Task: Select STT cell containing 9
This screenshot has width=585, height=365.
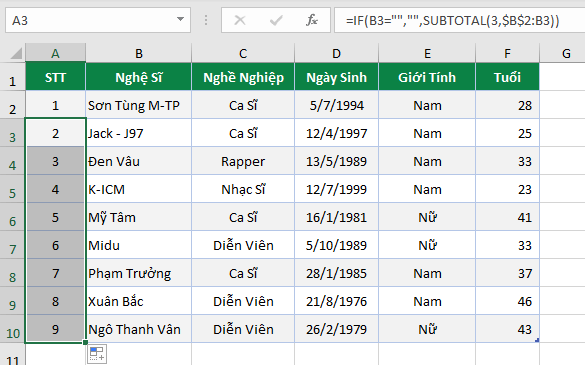Action: pyautogui.click(x=56, y=329)
